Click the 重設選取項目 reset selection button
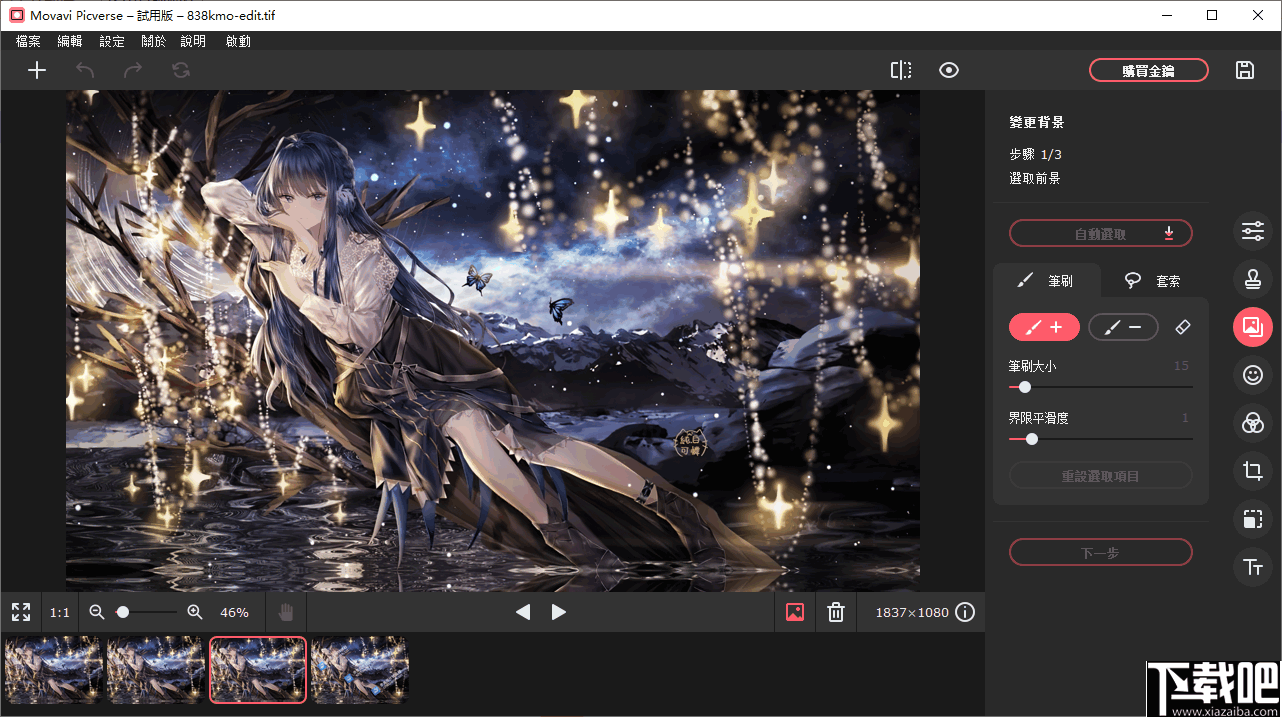The image size is (1282, 717). point(1101,476)
